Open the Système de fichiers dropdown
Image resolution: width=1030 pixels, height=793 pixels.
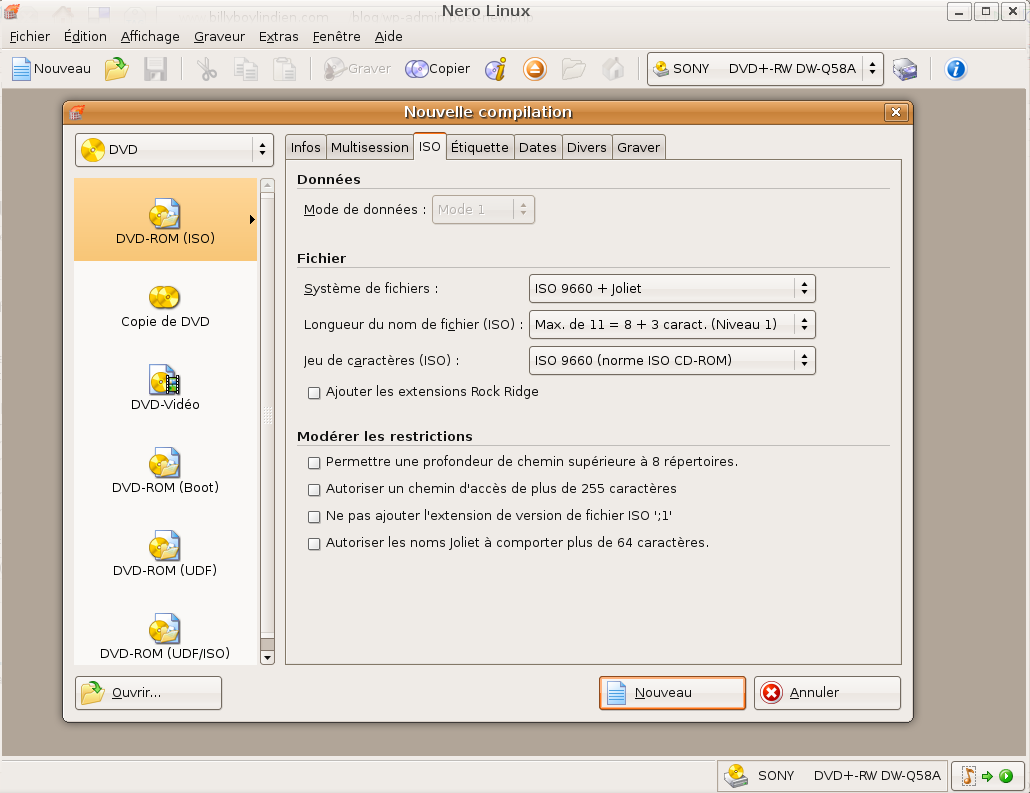click(671, 288)
